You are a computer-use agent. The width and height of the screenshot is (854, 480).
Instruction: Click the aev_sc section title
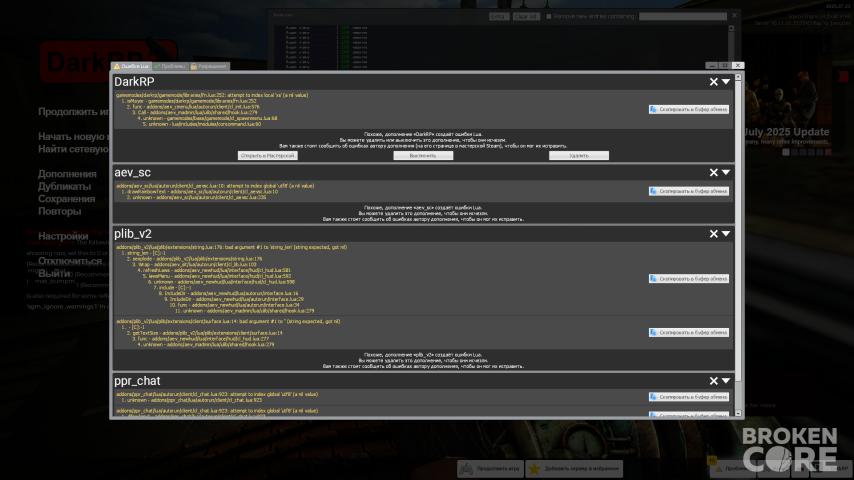(x=132, y=172)
